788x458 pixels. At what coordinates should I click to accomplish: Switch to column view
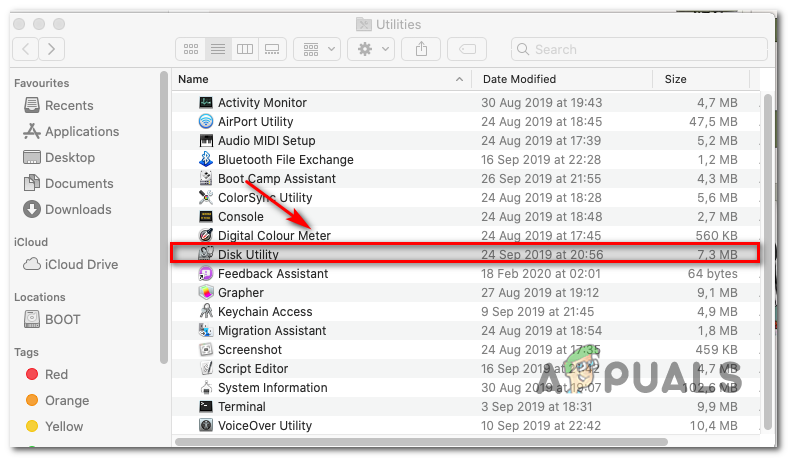pyautogui.click(x=245, y=49)
